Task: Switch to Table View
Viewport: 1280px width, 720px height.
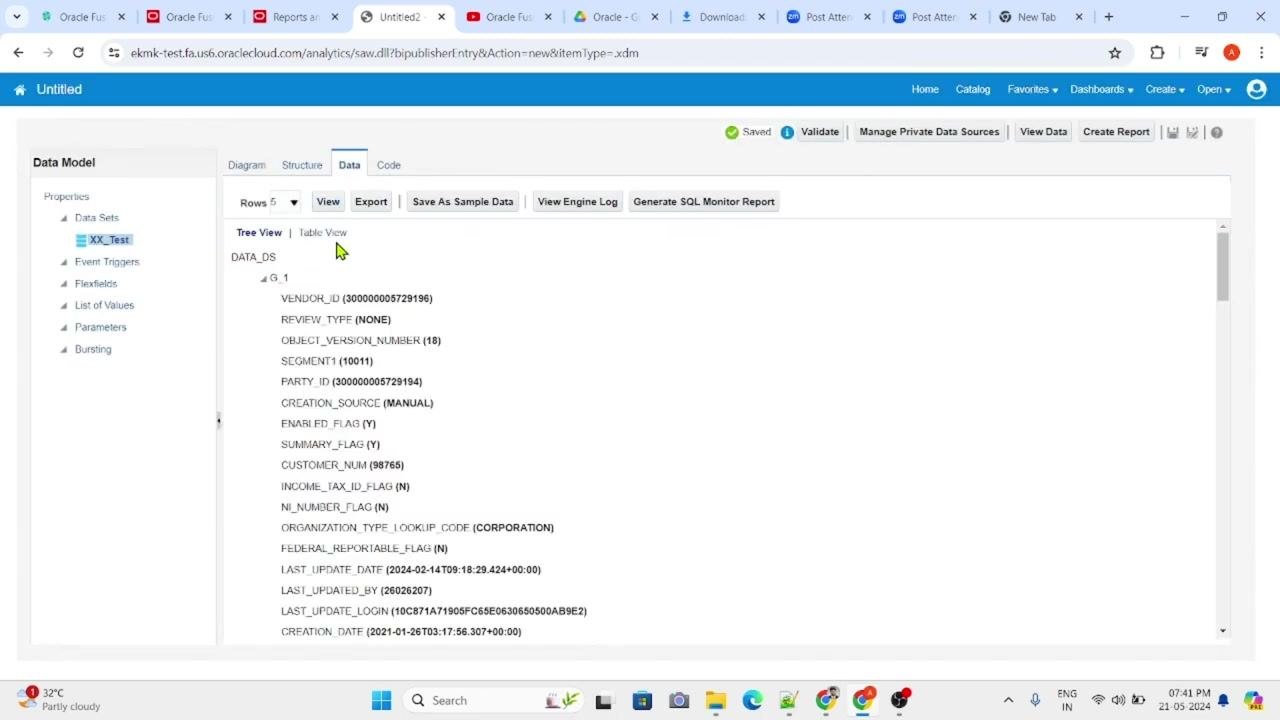Action: [x=323, y=233]
